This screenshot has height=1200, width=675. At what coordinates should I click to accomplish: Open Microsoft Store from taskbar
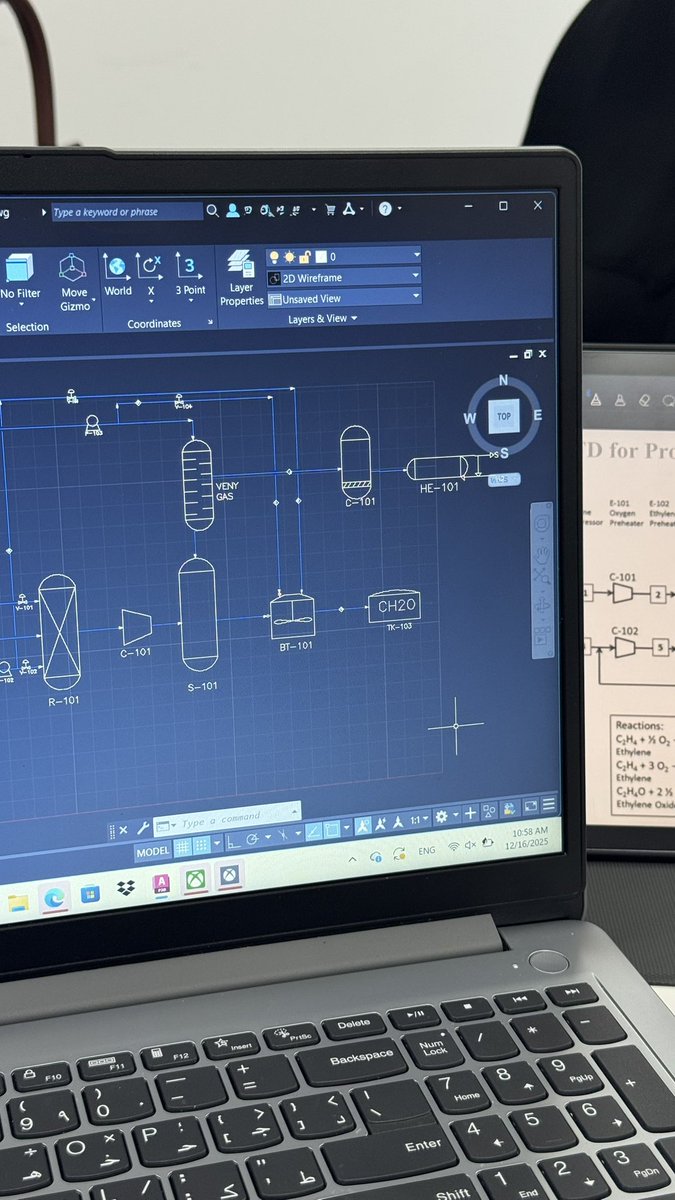pyautogui.click(x=89, y=893)
